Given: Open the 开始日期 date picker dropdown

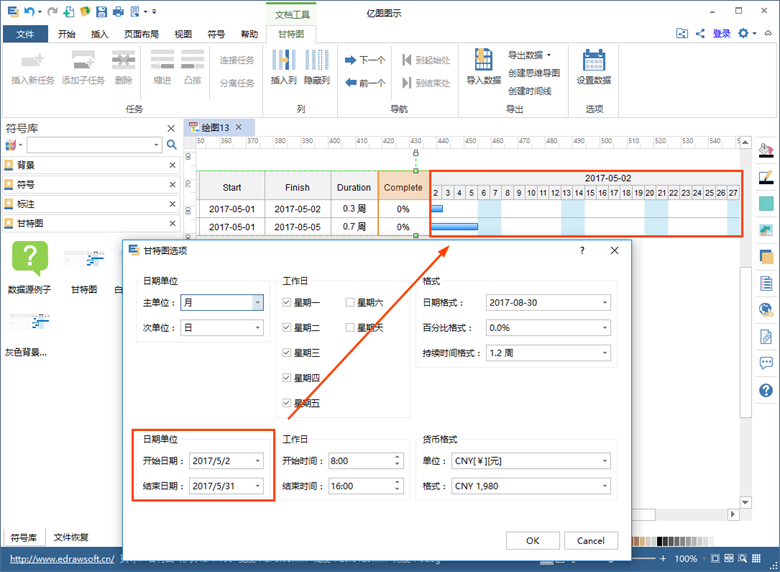Looking at the screenshot, I should pos(258,461).
